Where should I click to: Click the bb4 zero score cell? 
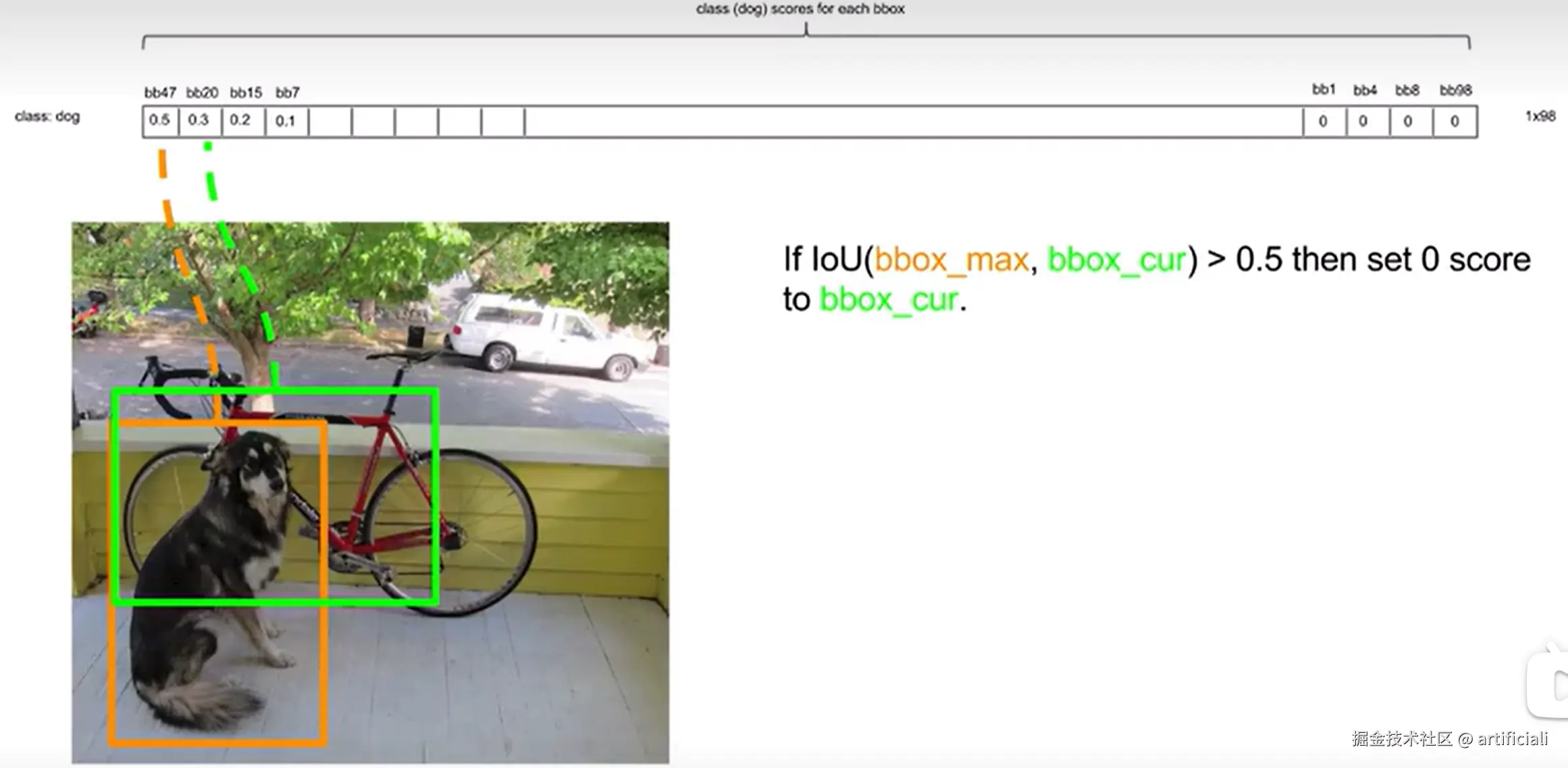1367,121
